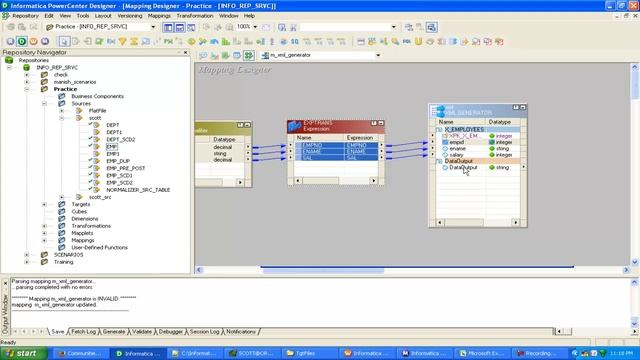Image resolution: width=640 pixels, height=360 pixels.
Task: Select NORMALIZER_SRC_TABLE source in navigator
Action: point(138,190)
